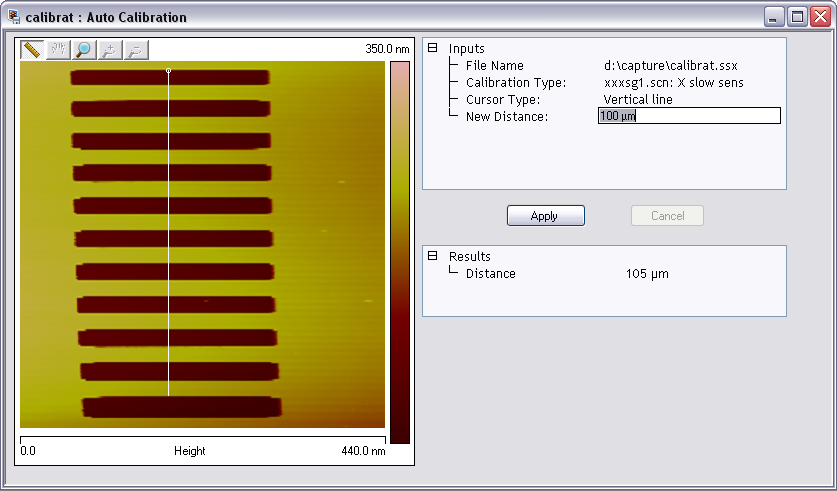Click the calibrat window title icon
This screenshot has width=837, height=491.
15,17
